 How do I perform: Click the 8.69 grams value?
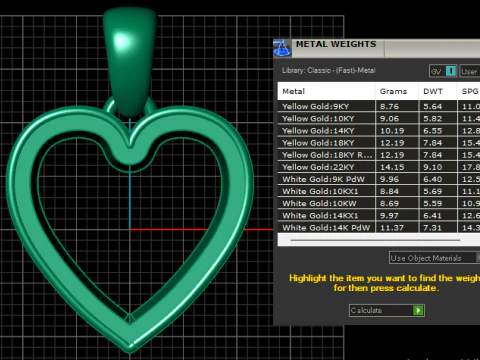point(389,203)
